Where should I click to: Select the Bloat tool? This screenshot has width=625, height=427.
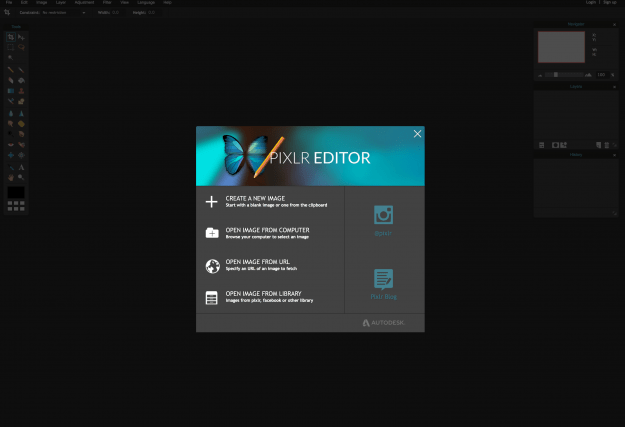click(x=11, y=155)
